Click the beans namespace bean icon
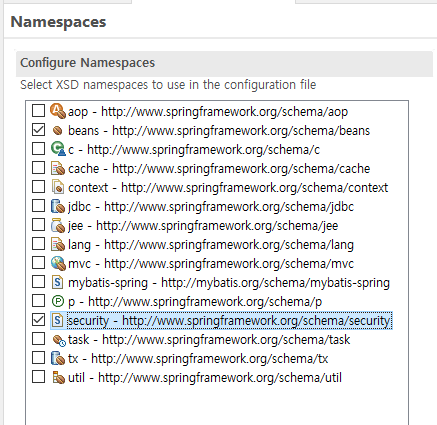Image resolution: width=437 pixels, height=425 pixels. (x=58, y=130)
